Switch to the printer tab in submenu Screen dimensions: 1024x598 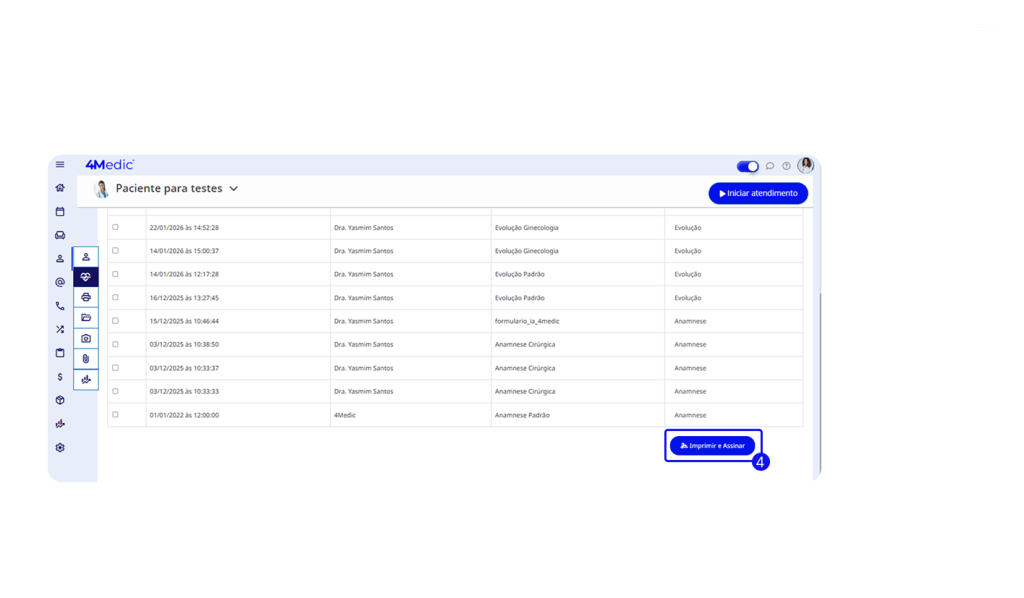(86, 297)
